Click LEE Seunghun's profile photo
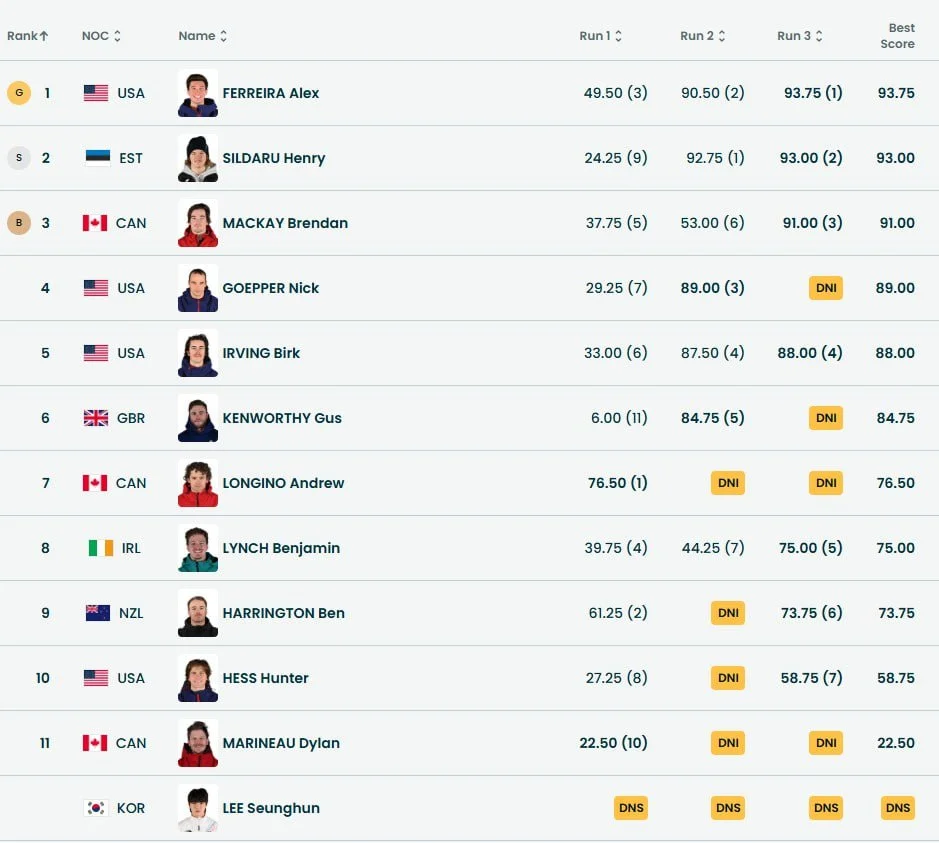939x843 pixels. (x=198, y=808)
